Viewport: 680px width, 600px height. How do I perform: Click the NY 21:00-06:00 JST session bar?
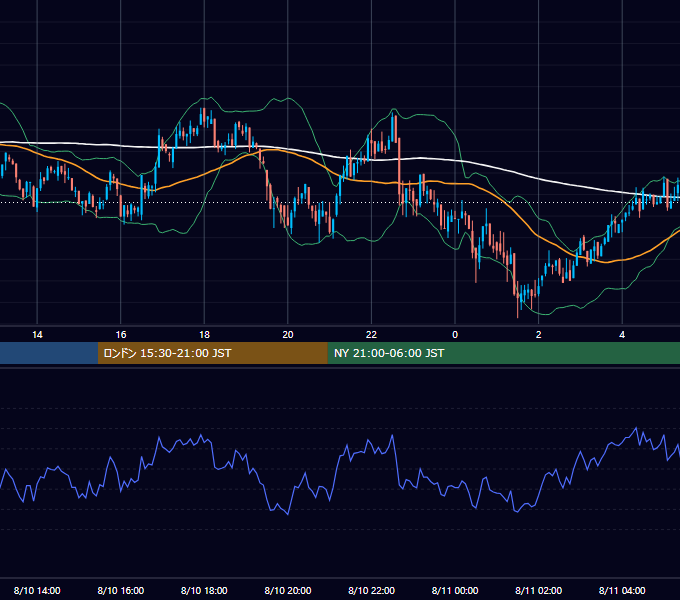[x=503, y=353]
